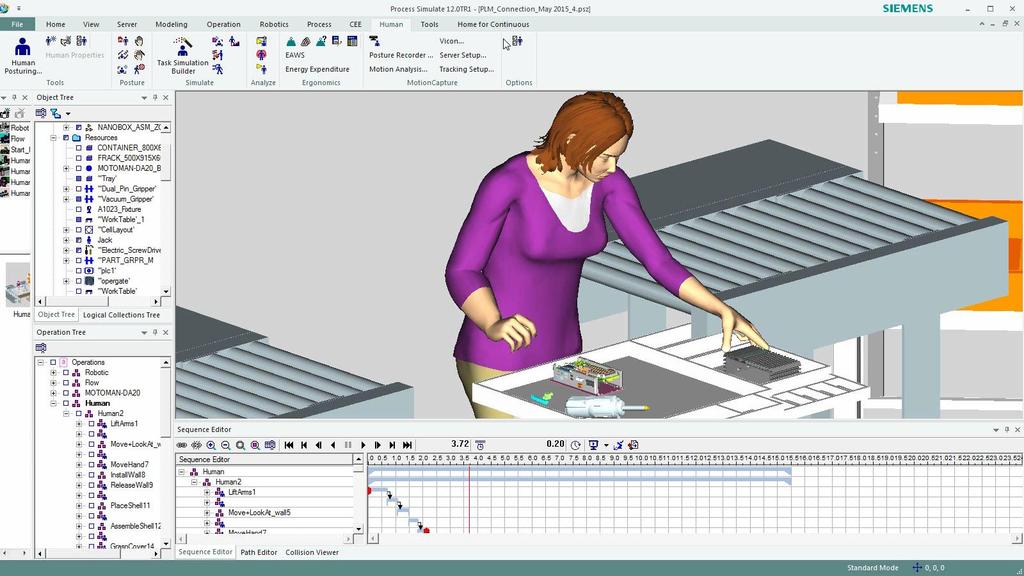The height and width of the screenshot is (576, 1024).
Task: Expand the MOTOMAN-DA20_B node in Object Tree
Action: coord(66,168)
